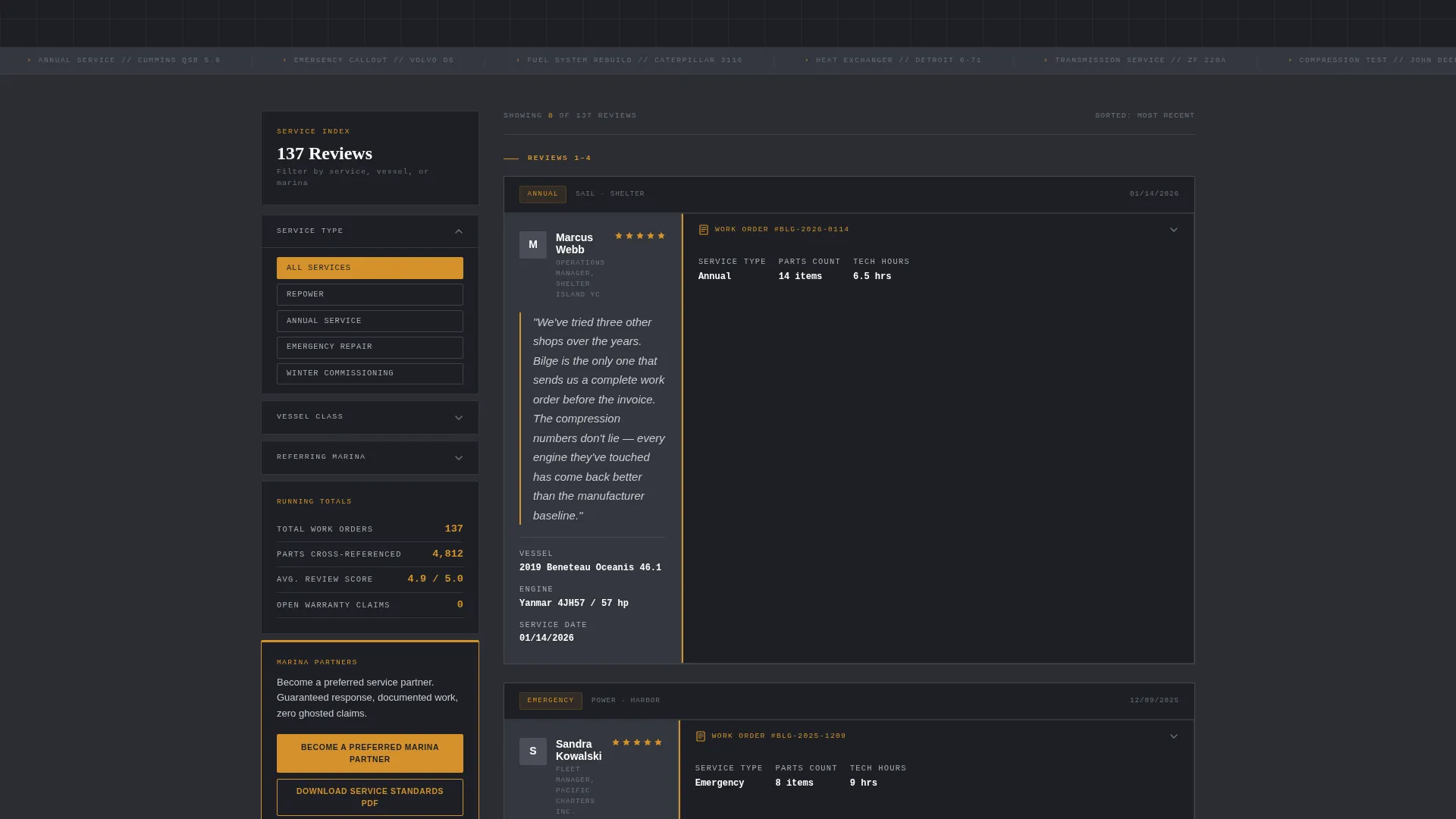The height and width of the screenshot is (819, 1456).
Task: Click Sail · Shelter tag text
Action: [610, 194]
